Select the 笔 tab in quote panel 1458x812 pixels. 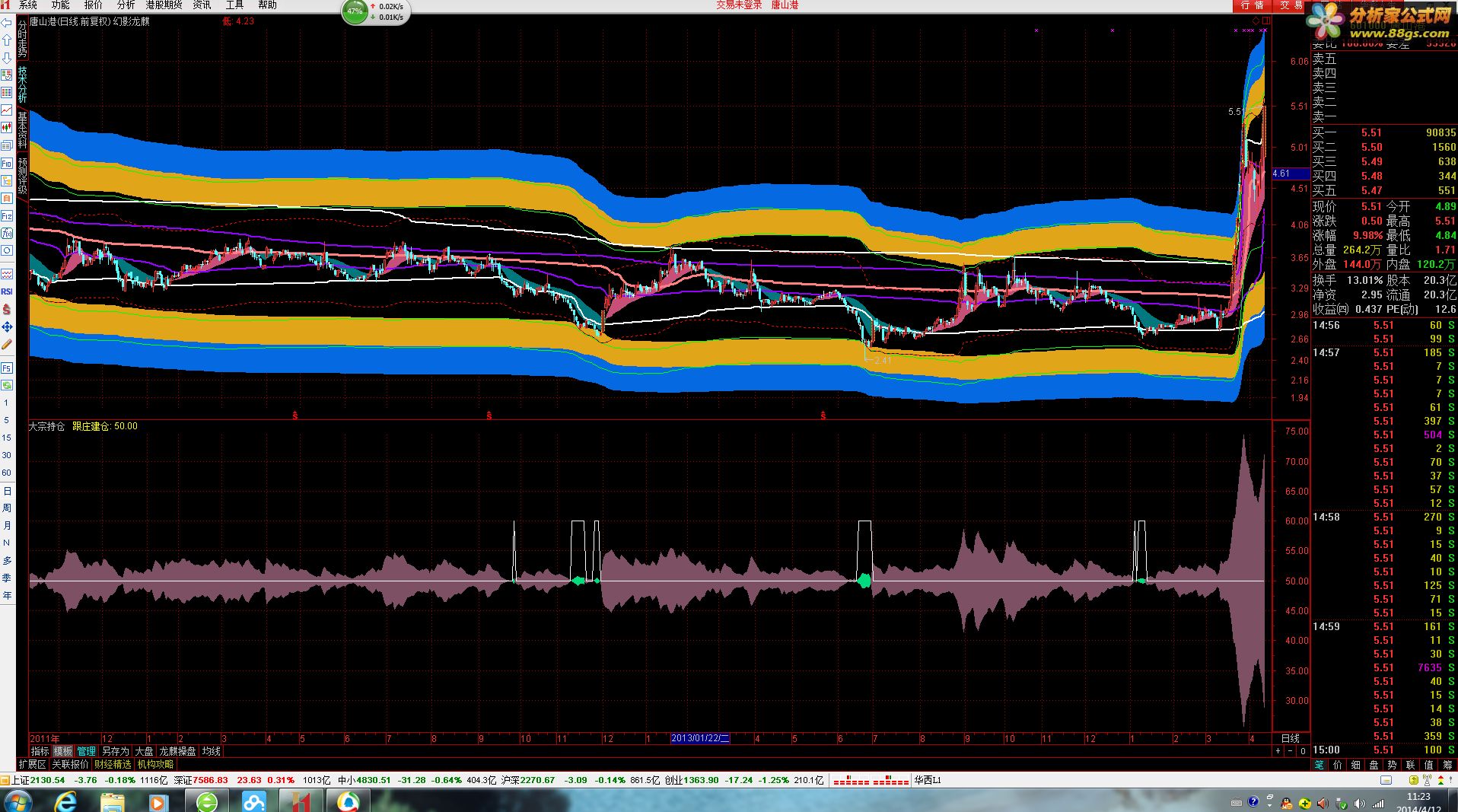(x=1319, y=765)
